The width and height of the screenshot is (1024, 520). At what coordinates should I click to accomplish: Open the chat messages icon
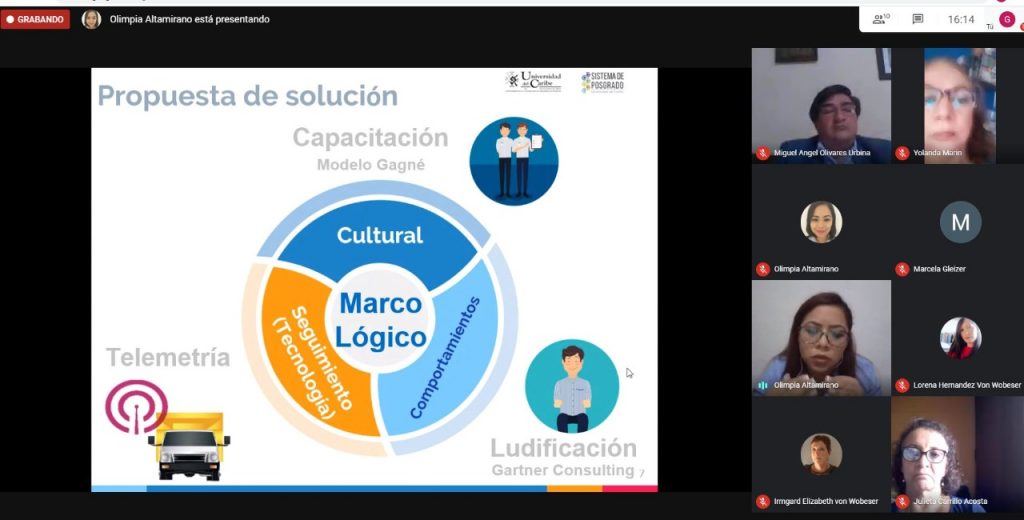click(917, 19)
